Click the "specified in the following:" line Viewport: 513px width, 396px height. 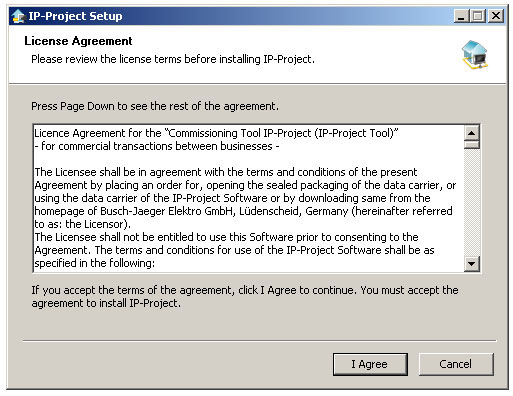(x=95, y=263)
